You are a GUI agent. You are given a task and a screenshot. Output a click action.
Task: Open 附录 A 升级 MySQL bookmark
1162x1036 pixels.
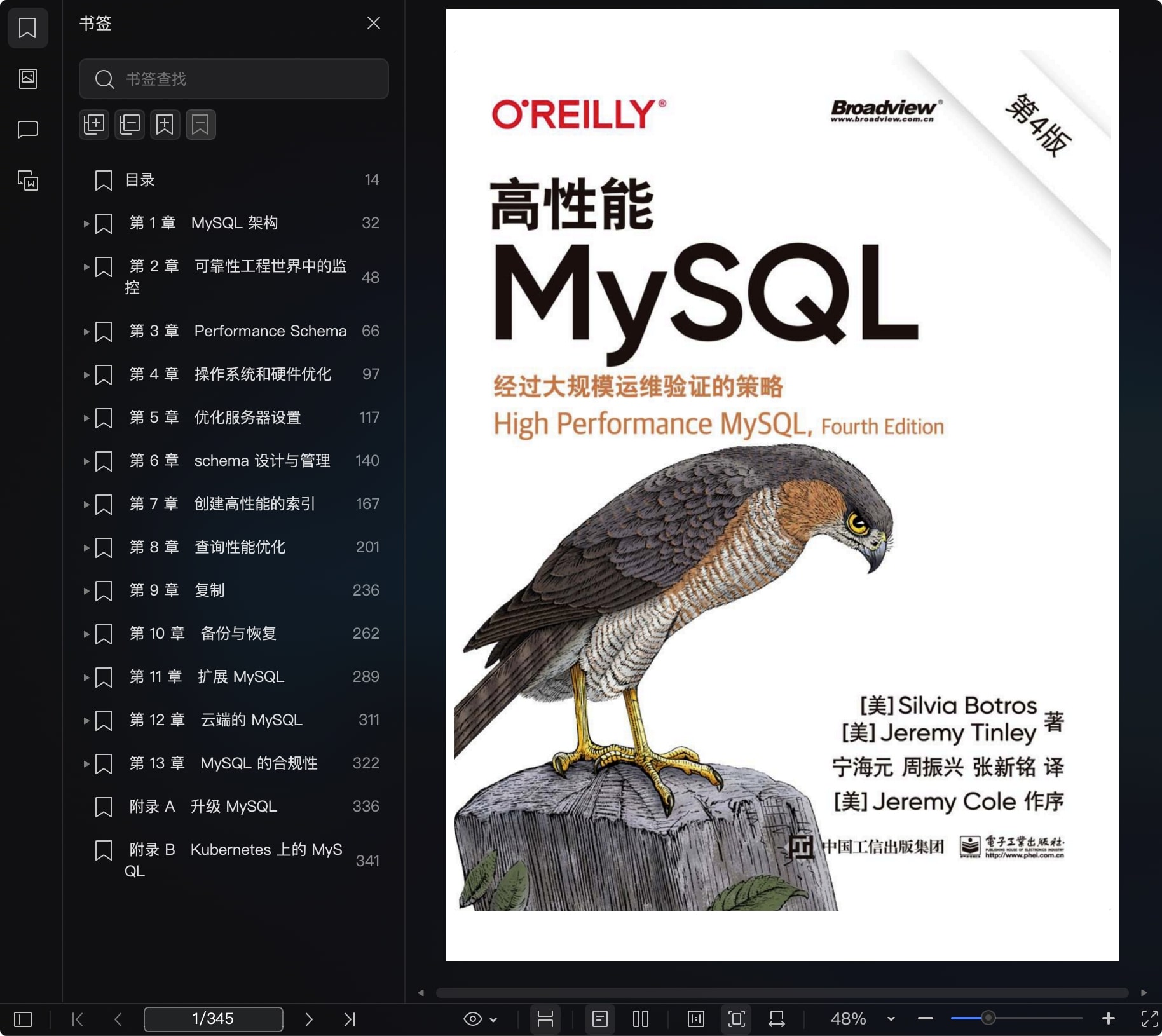pyautogui.click(x=233, y=807)
